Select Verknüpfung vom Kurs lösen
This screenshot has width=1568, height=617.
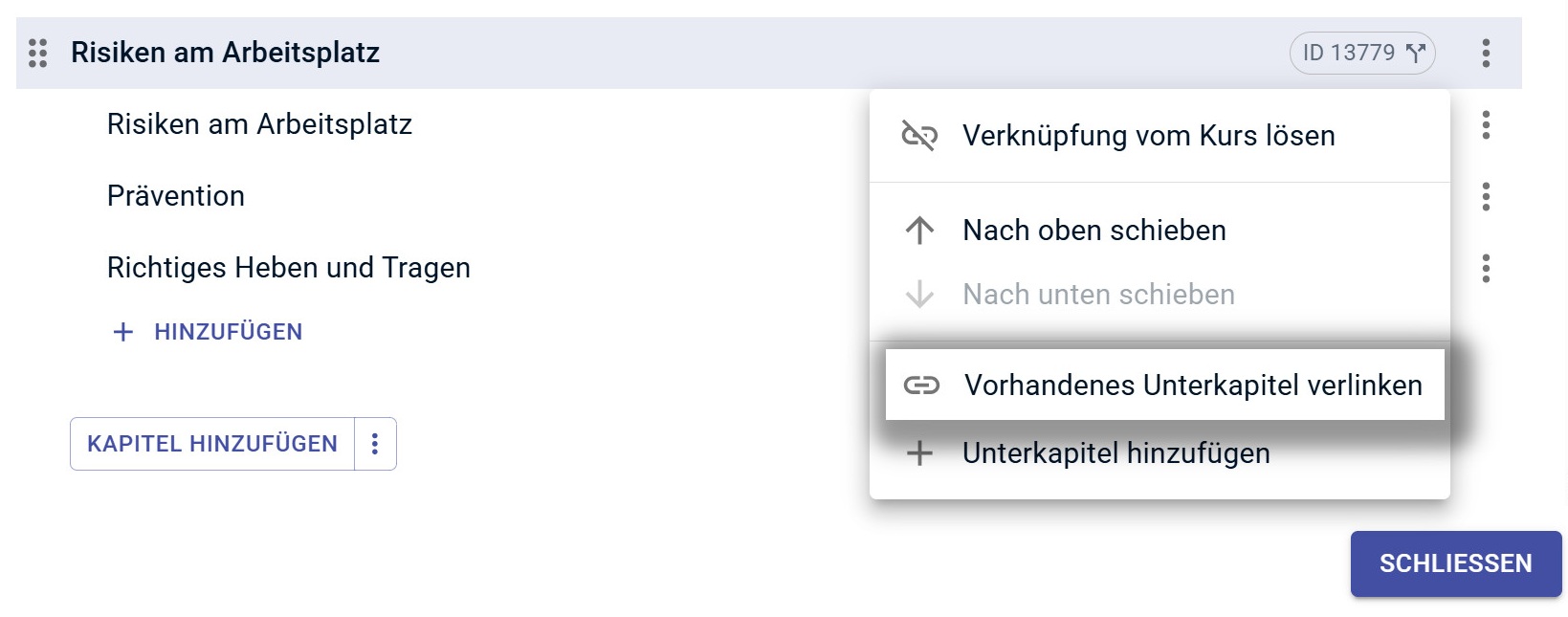(1147, 135)
